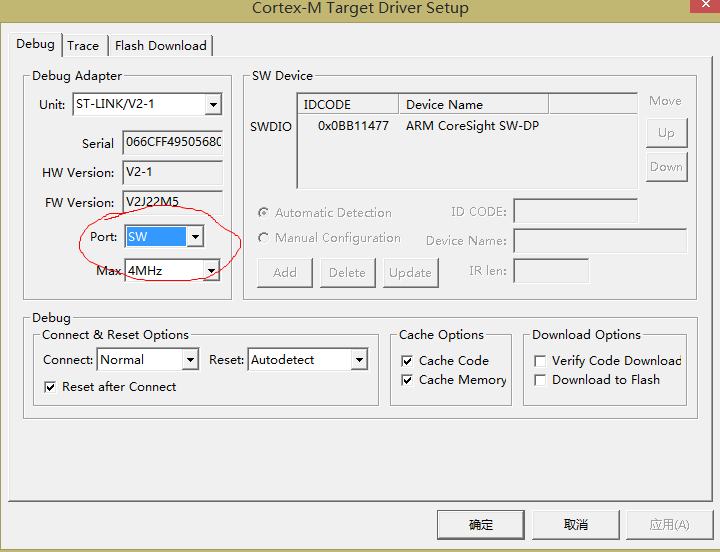The width and height of the screenshot is (720, 552).
Task: Click the Device Name input field
Action: 600,241
